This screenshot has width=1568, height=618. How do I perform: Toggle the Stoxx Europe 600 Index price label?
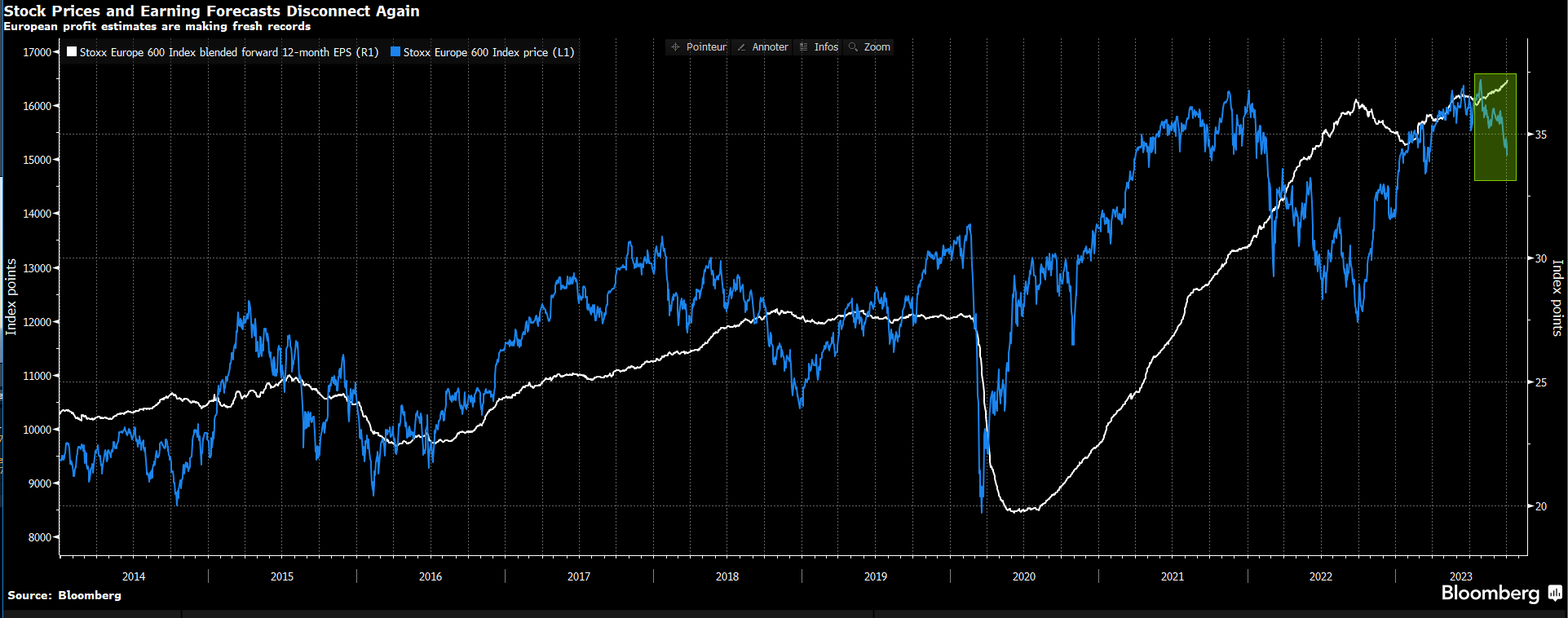click(x=488, y=52)
